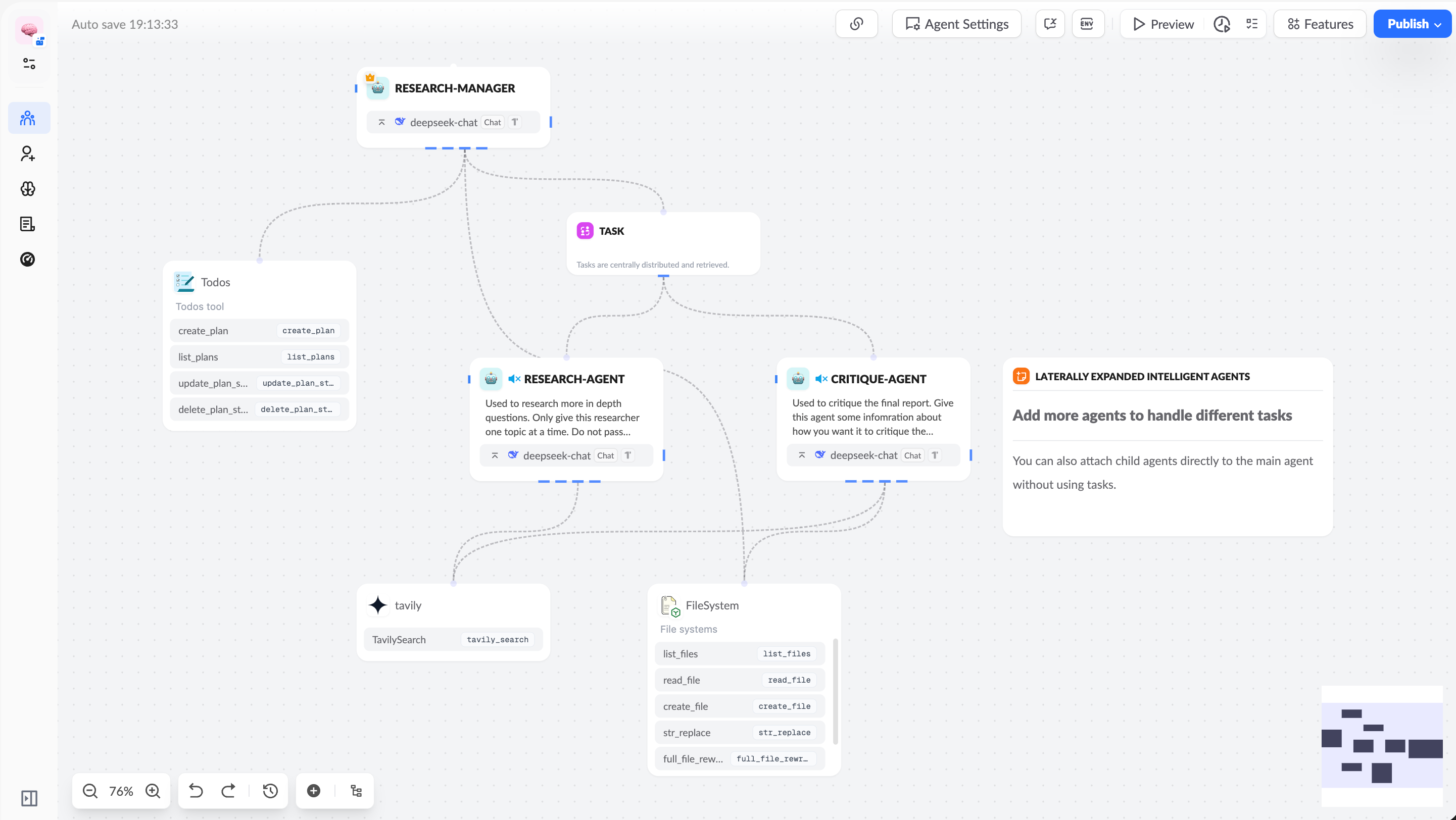Undo the last canvas change
1456x820 pixels.
(196, 791)
